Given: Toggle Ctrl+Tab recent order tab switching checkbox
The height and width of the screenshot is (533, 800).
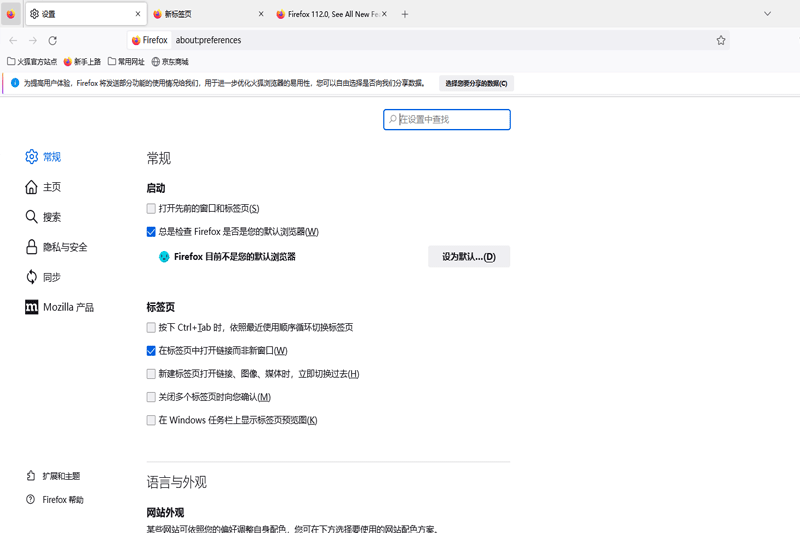Looking at the screenshot, I should 151,328.
